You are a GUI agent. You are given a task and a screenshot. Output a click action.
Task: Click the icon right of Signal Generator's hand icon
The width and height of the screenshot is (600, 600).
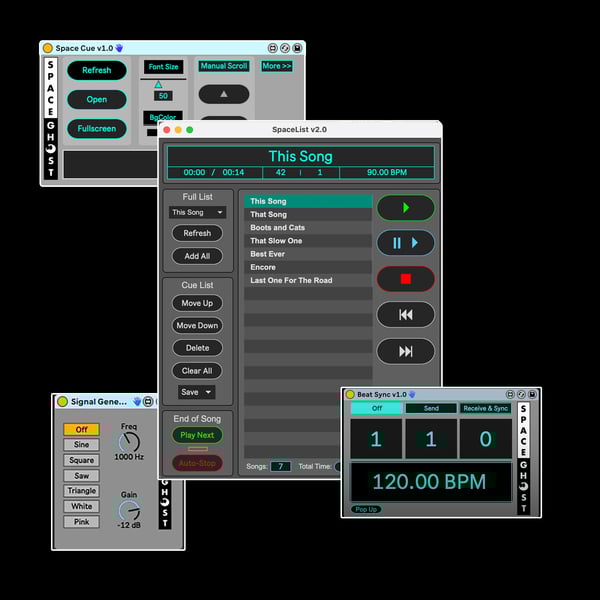point(148,401)
